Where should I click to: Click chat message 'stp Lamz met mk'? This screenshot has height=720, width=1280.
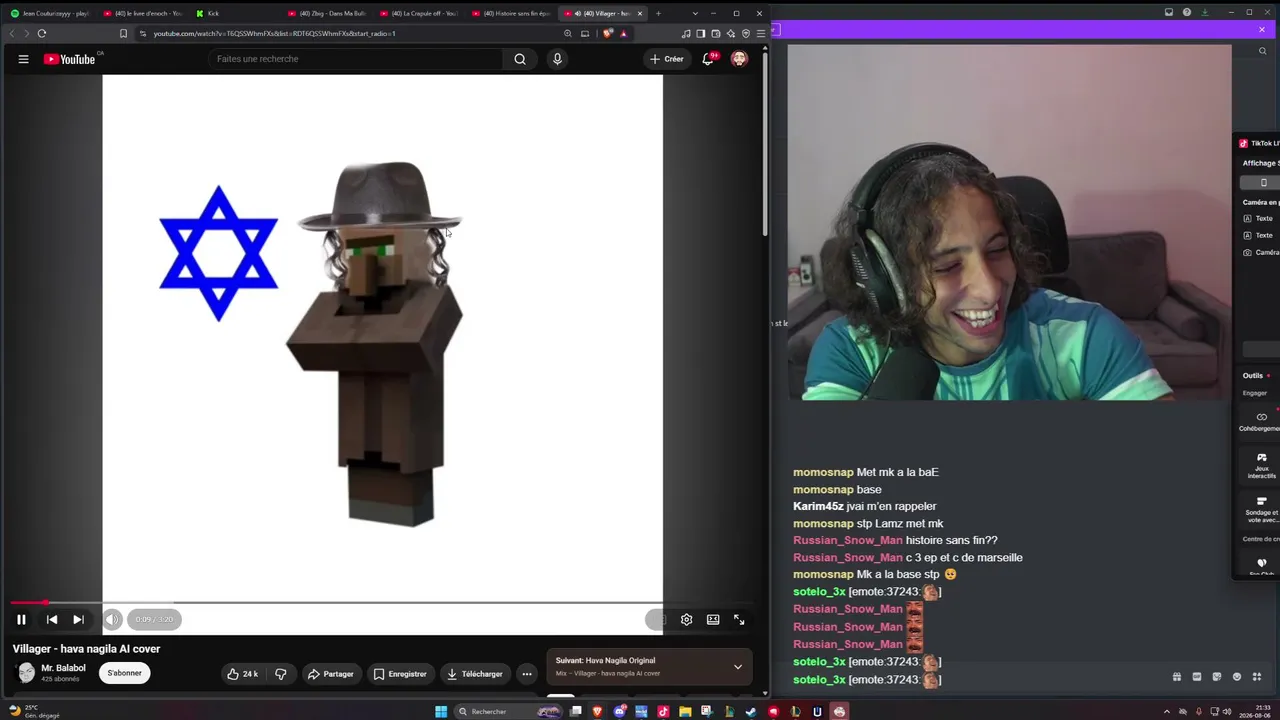900,524
